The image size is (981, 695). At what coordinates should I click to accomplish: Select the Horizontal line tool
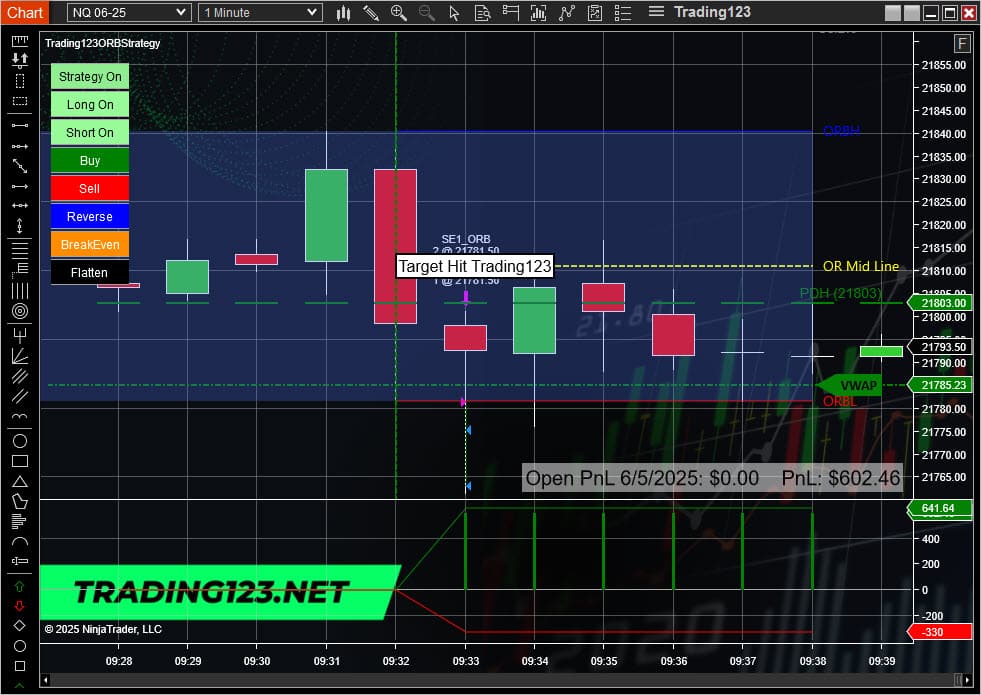(20, 205)
